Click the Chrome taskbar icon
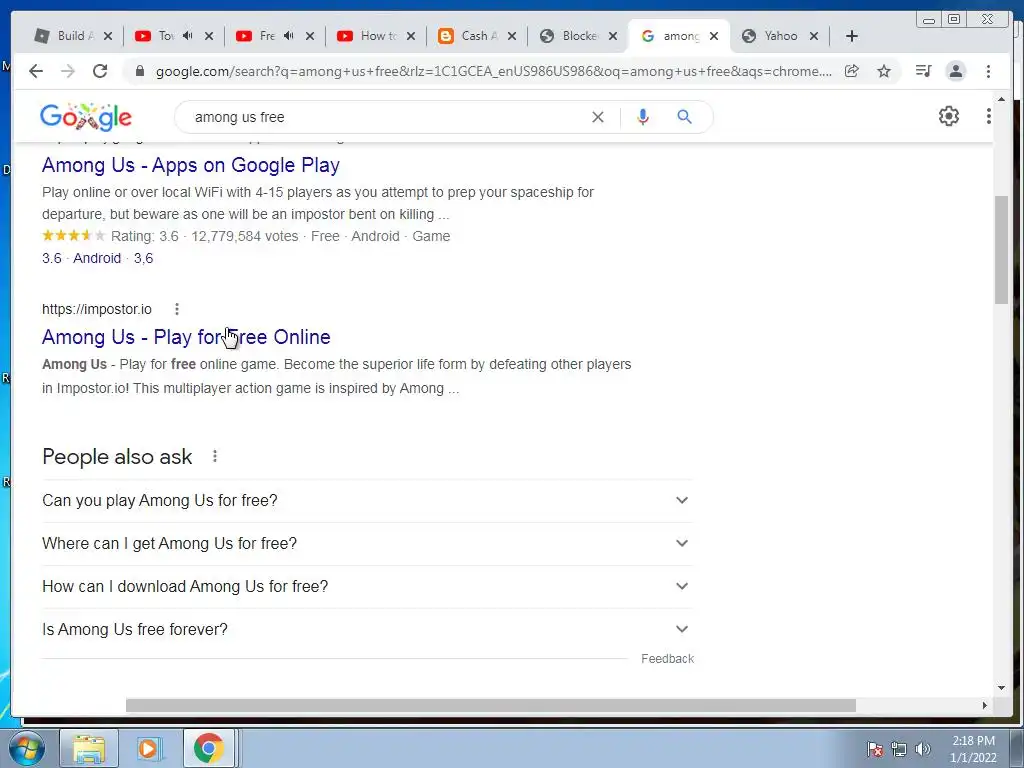1024x768 pixels. click(x=208, y=748)
